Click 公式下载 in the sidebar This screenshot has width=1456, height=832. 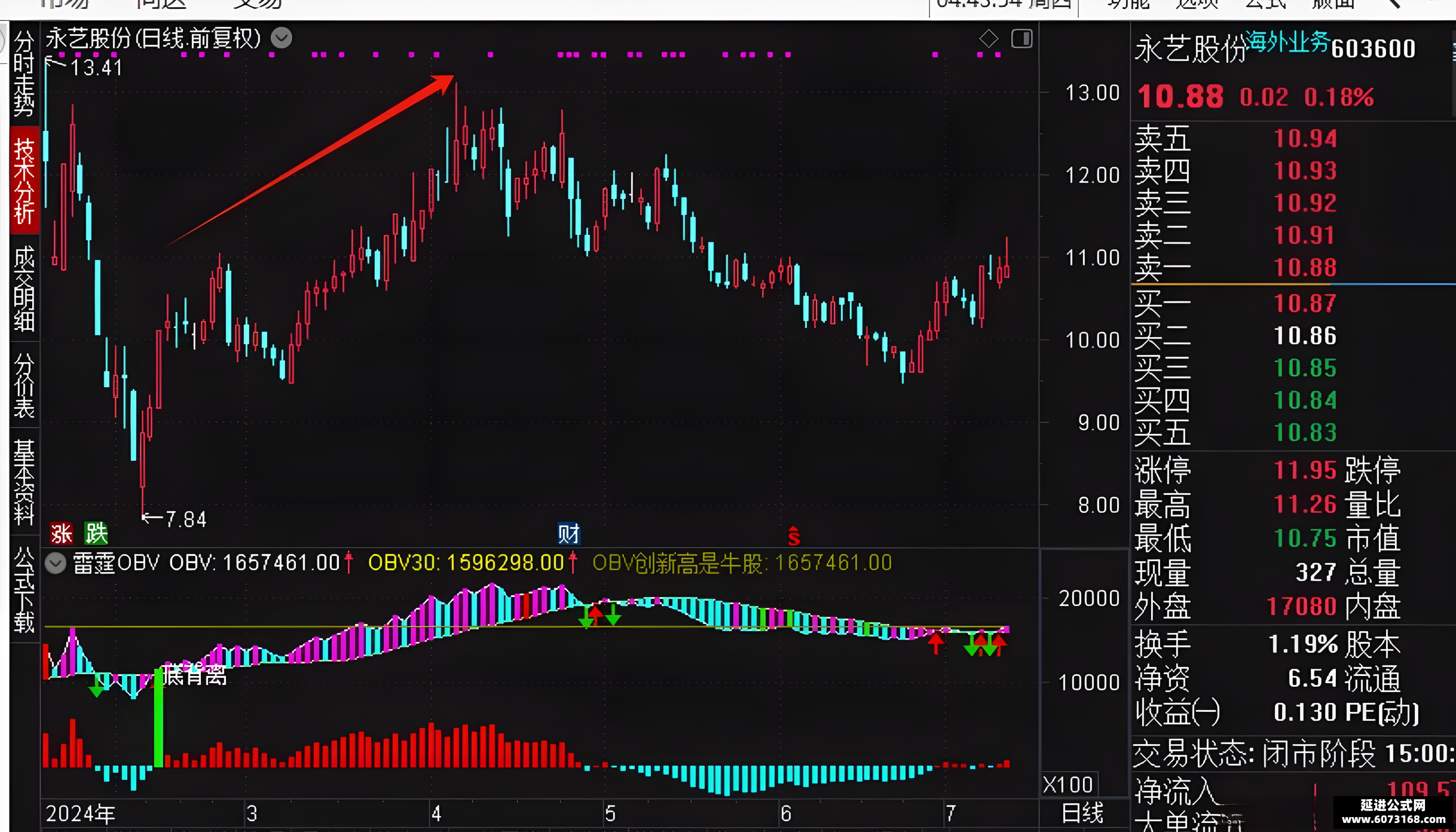[x=24, y=589]
